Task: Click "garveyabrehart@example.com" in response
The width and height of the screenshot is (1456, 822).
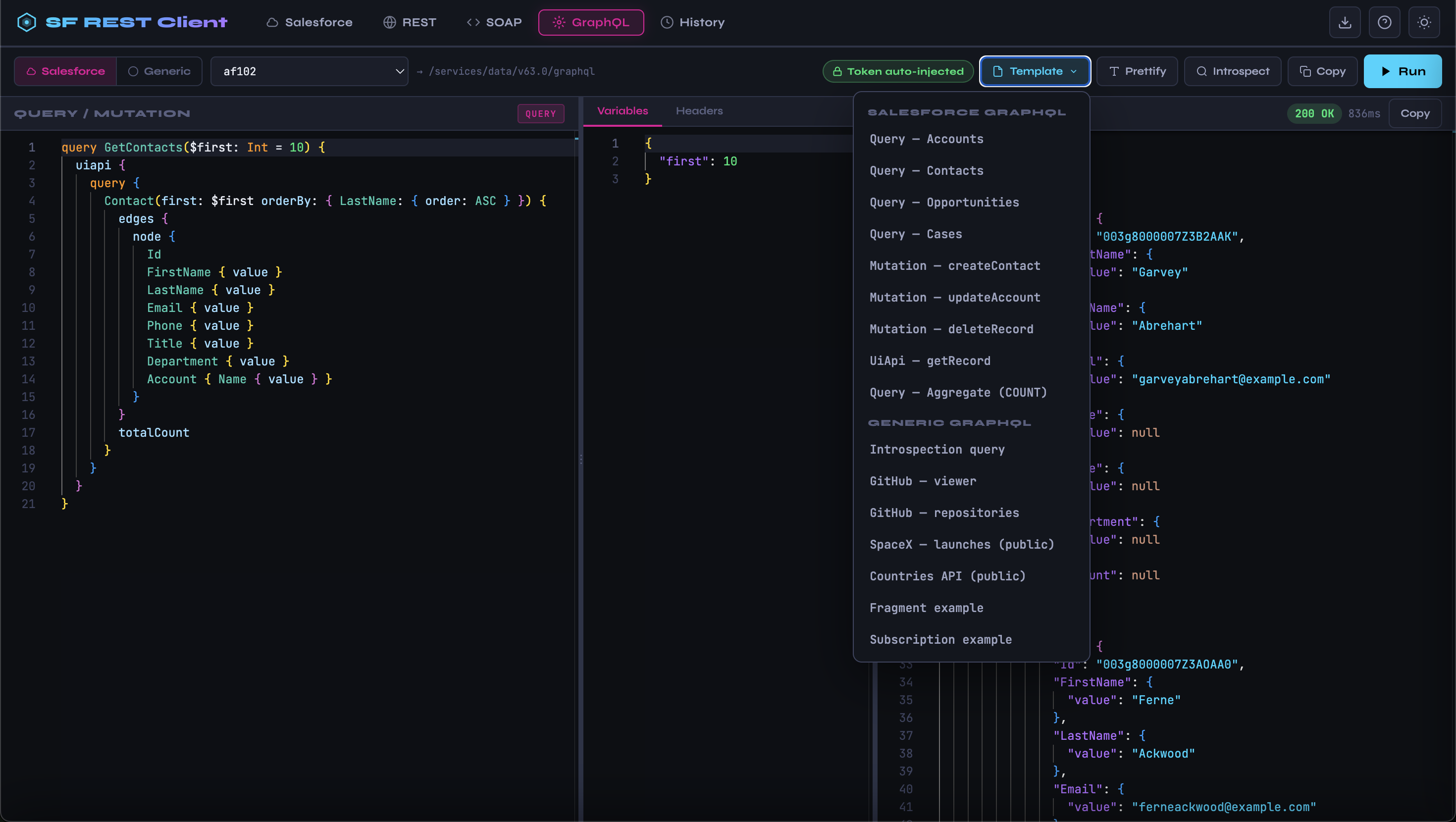Action: click(x=1231, y=379)
